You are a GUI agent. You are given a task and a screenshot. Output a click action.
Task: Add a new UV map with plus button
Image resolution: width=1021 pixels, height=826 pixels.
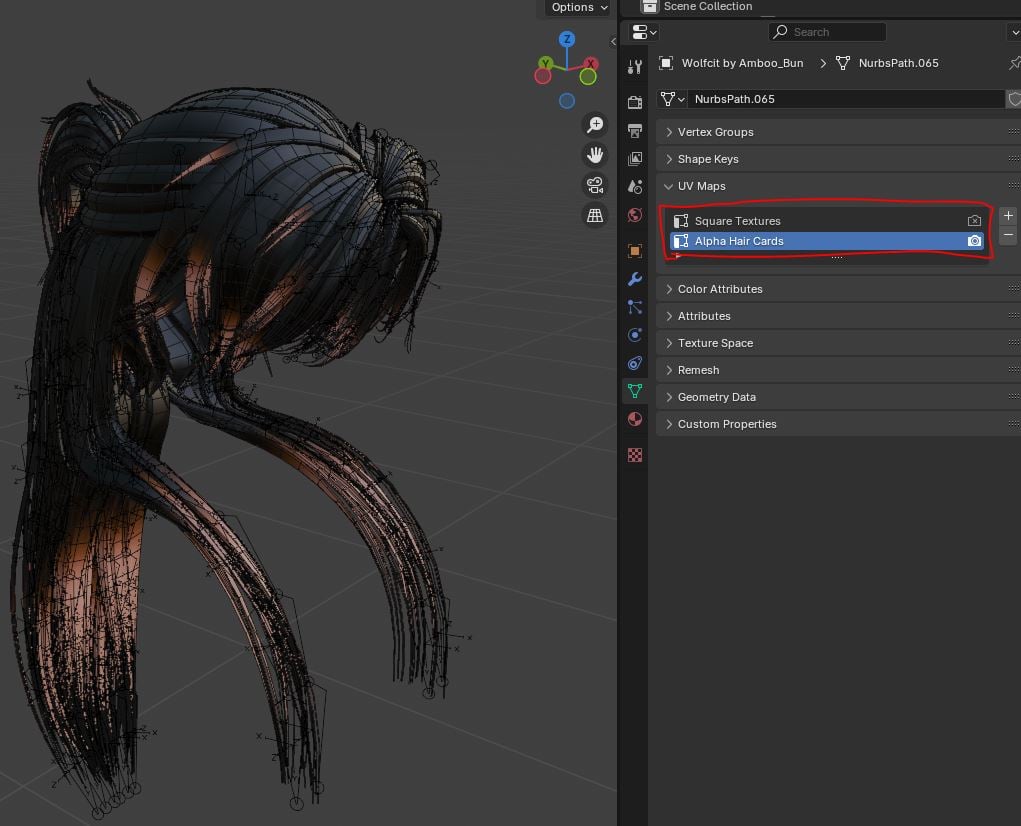click(x=1008, y=216)
